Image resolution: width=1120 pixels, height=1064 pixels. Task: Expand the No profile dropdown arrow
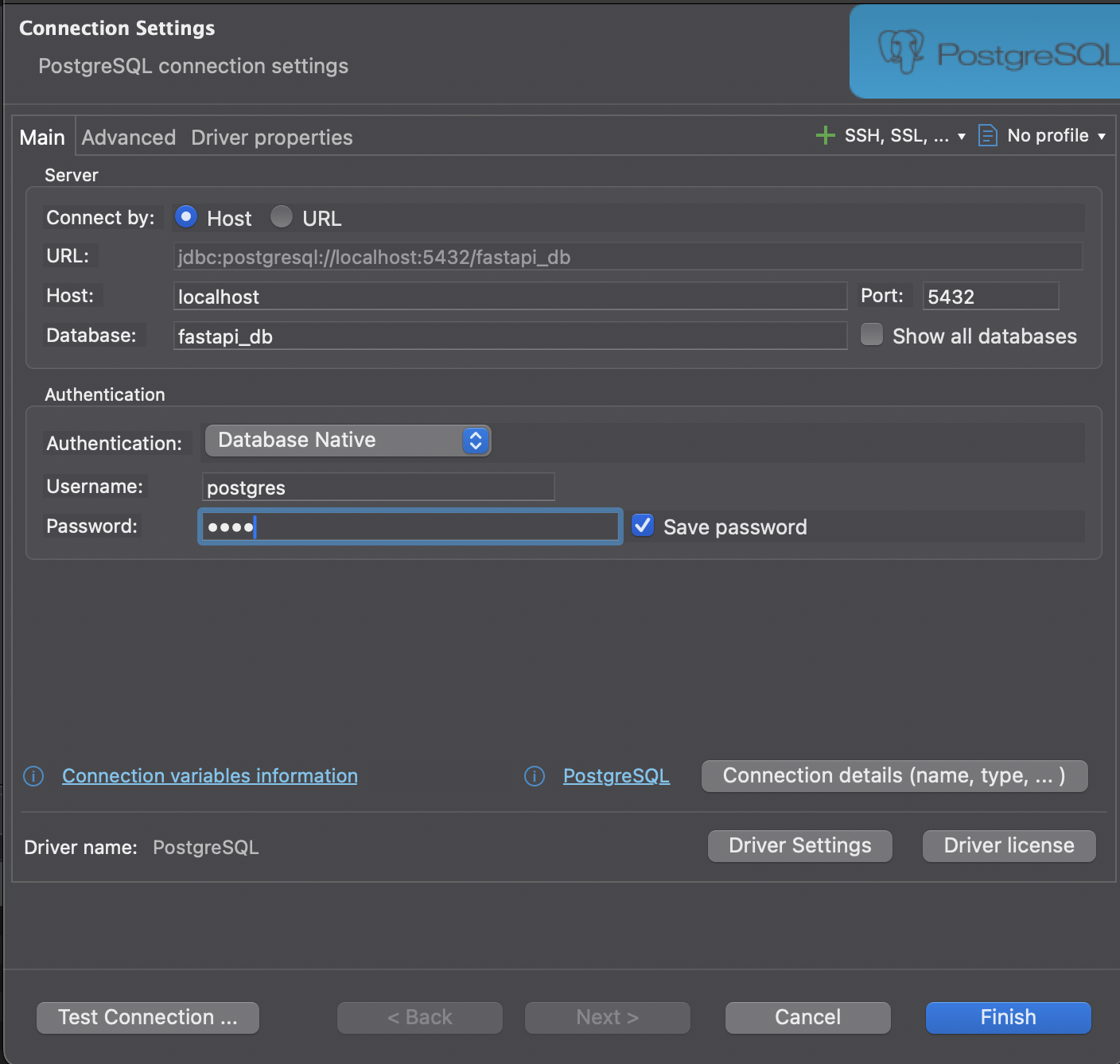1102,137
